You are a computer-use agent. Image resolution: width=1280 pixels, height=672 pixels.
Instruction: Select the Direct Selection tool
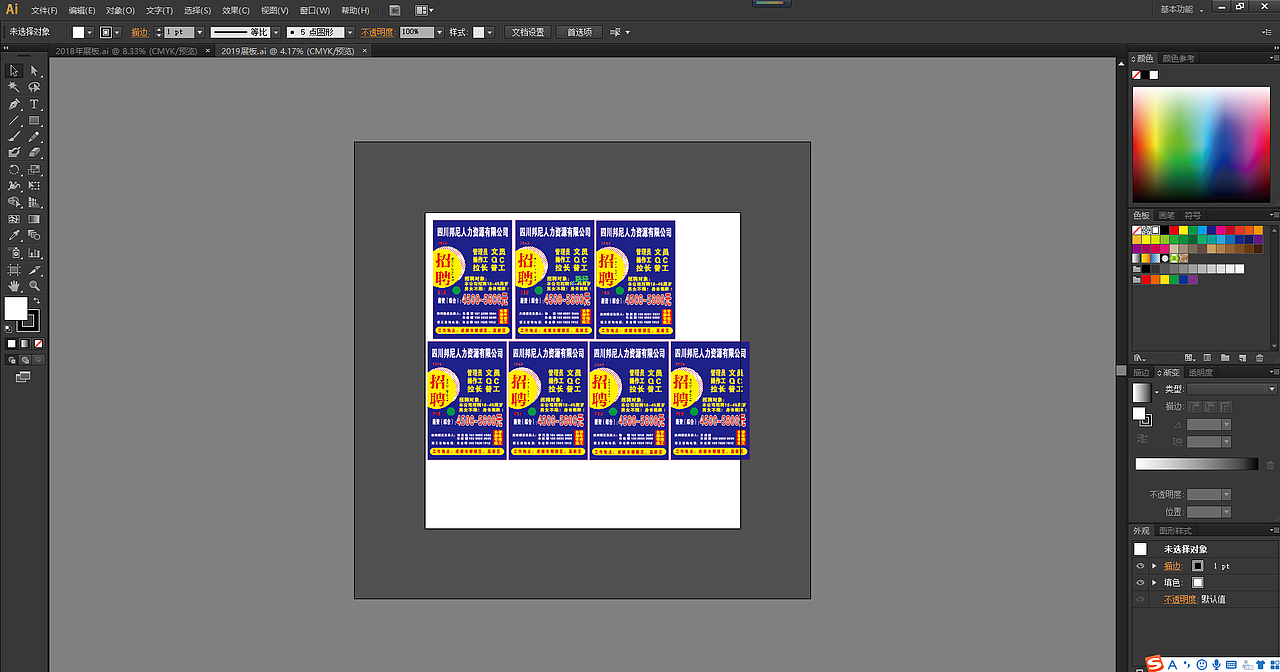coord(34,71)
